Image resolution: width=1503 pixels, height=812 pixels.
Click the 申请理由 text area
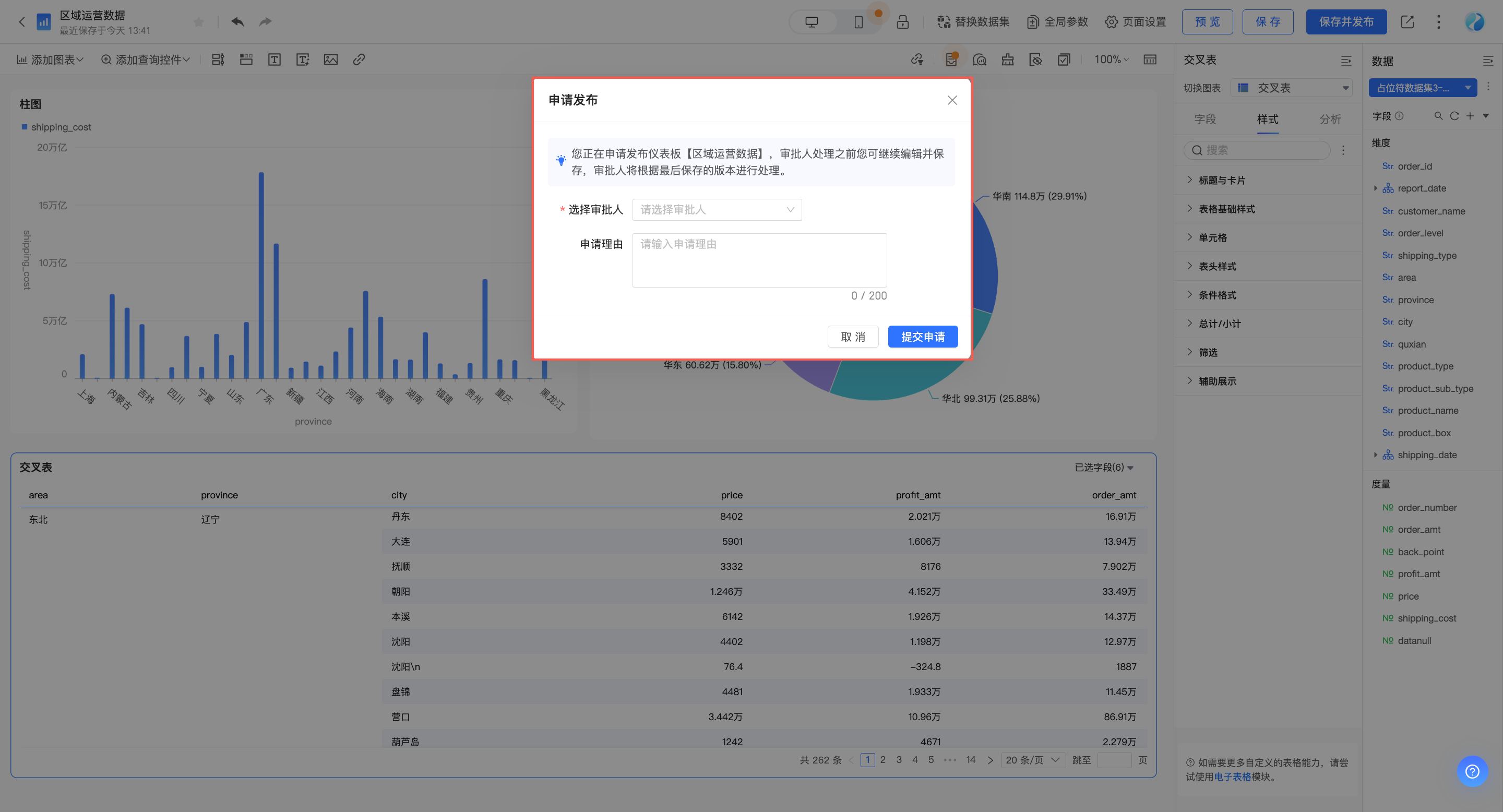tap(759, 260)
